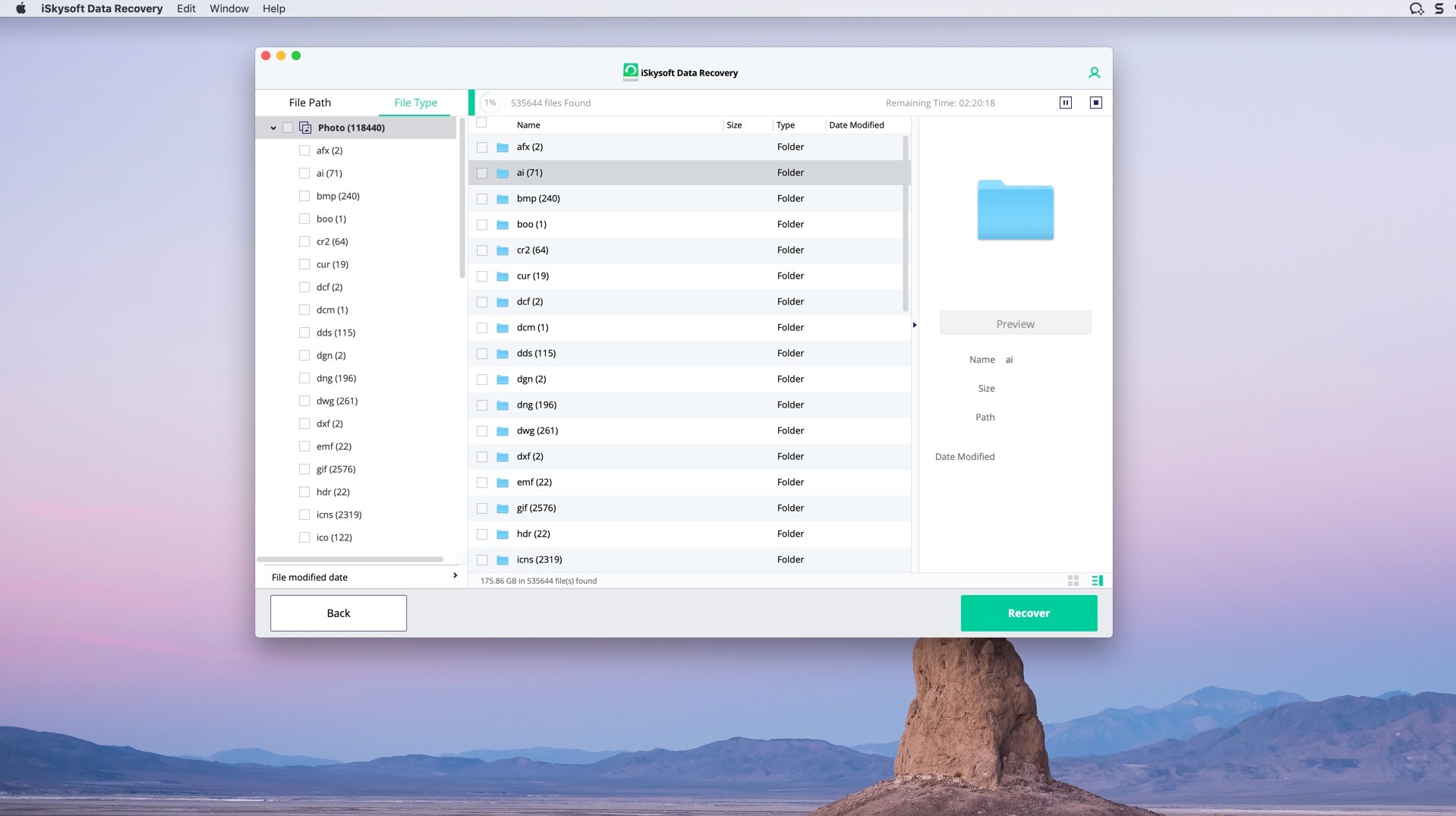Tick checkbox for dds (115) list row
1456x816 pixels.
pyautogui.click(x=482, y=354)
